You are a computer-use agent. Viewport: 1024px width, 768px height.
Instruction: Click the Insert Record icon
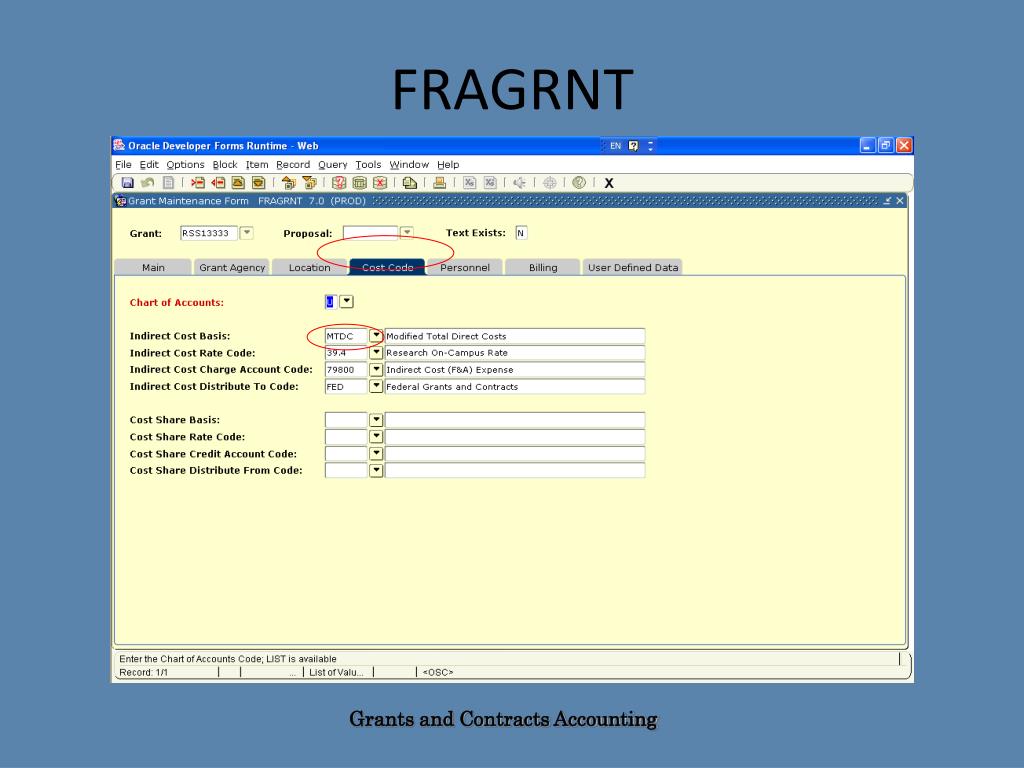pyautogui.click(x=197, y=183)
